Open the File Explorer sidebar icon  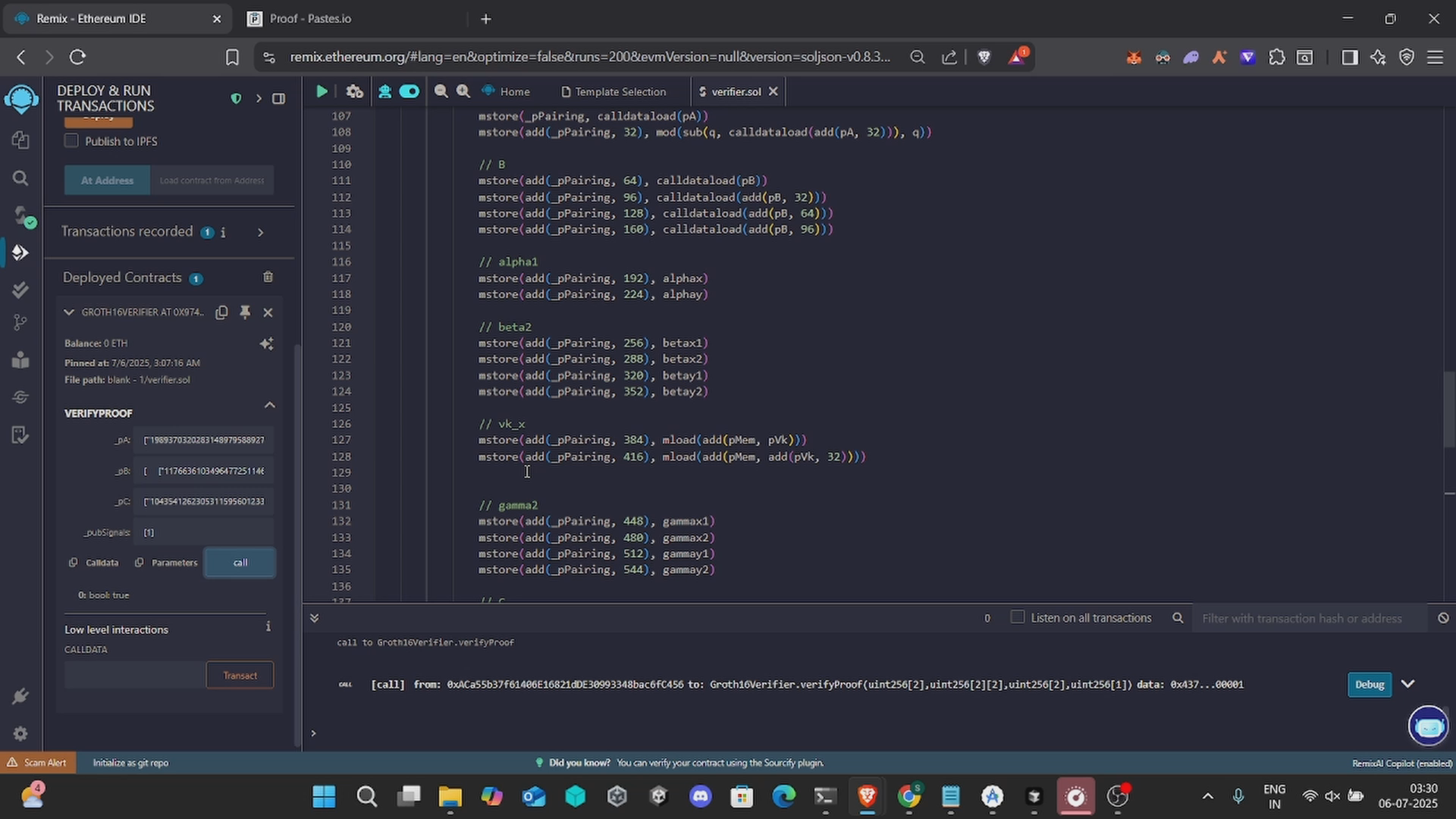pos(20,140)
